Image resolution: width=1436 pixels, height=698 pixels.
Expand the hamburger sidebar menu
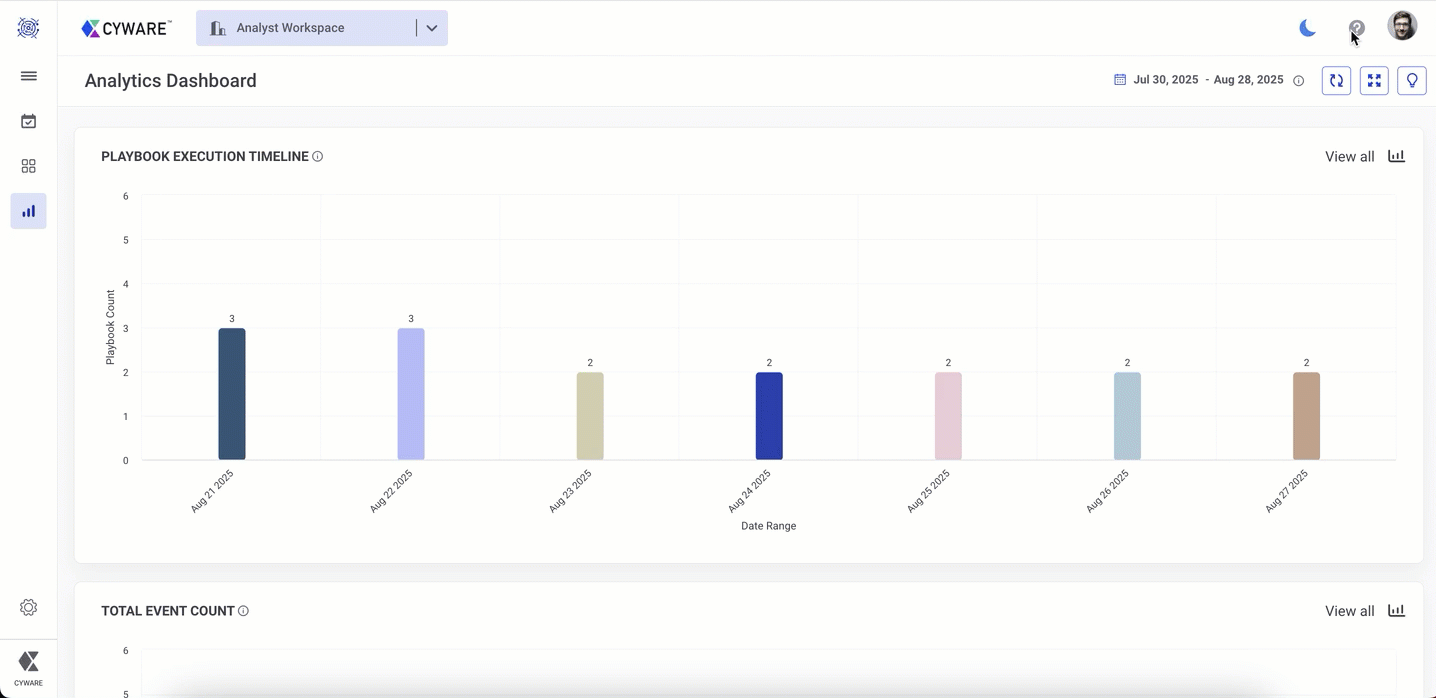pos(29,76)
